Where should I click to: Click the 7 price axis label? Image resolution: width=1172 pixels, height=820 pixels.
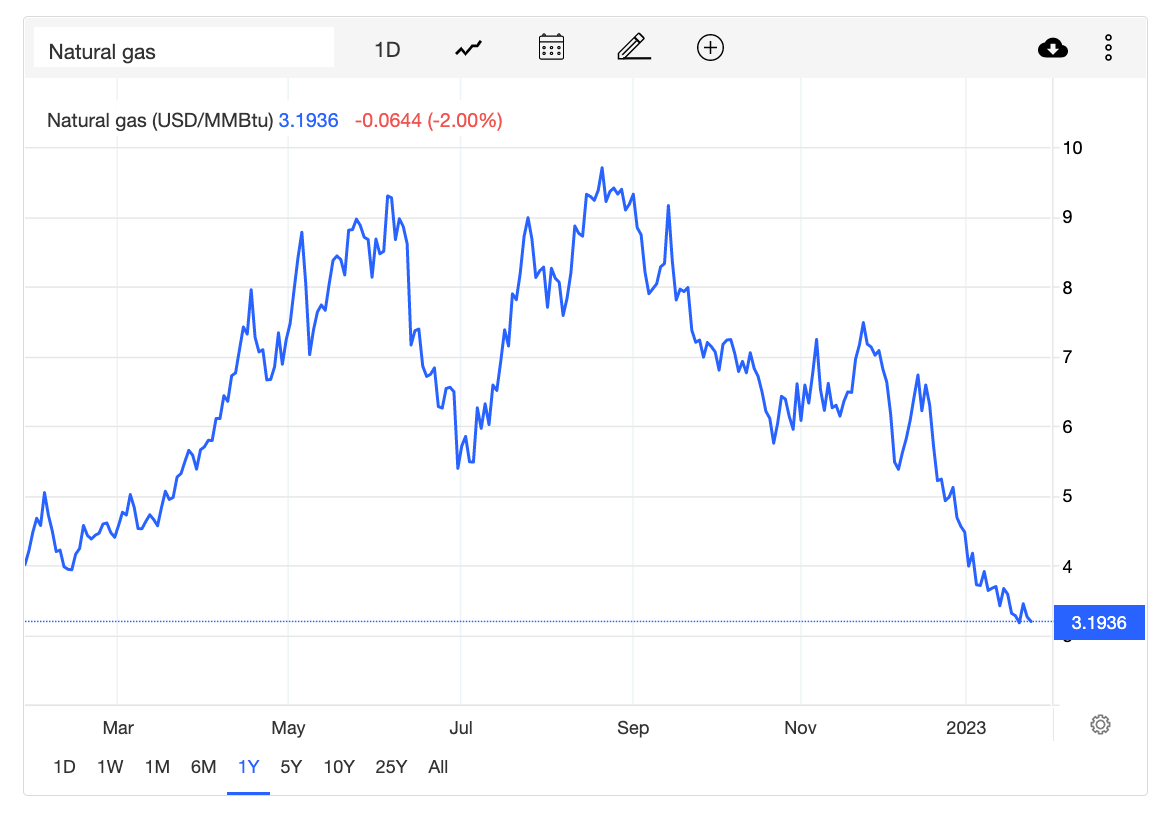[1067, 357]
